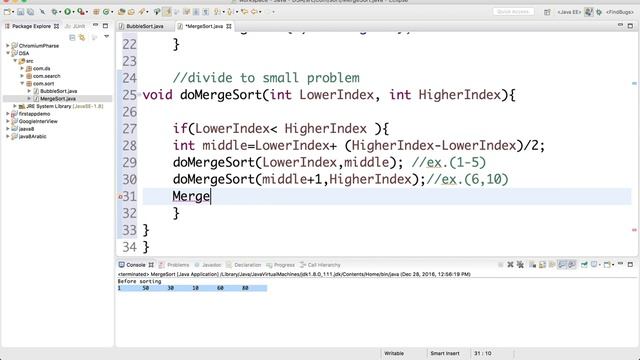640x360 pixels.
Task: Click the Search toolbar icon
Action: (141, 12)
